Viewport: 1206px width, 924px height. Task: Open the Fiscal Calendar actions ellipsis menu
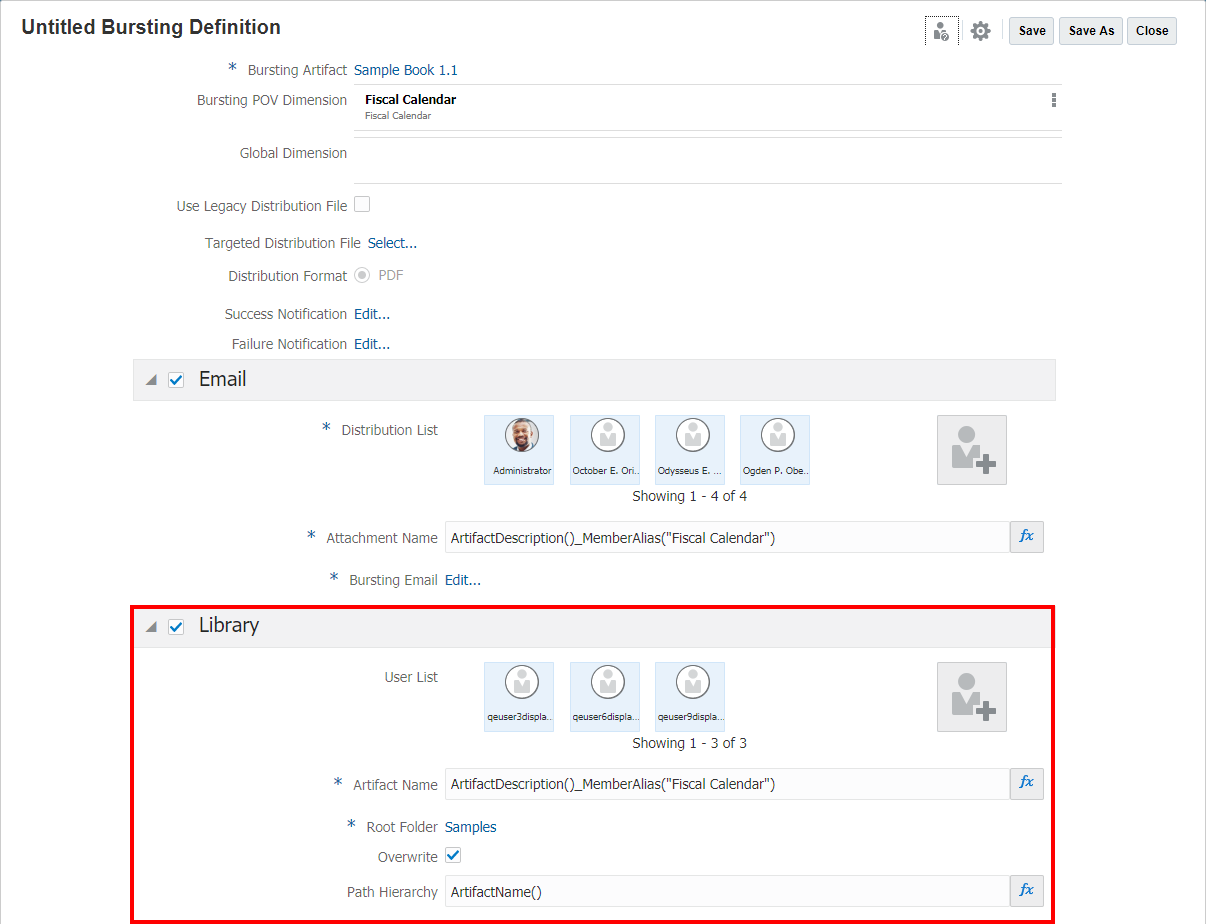[x=1053, y=100]
